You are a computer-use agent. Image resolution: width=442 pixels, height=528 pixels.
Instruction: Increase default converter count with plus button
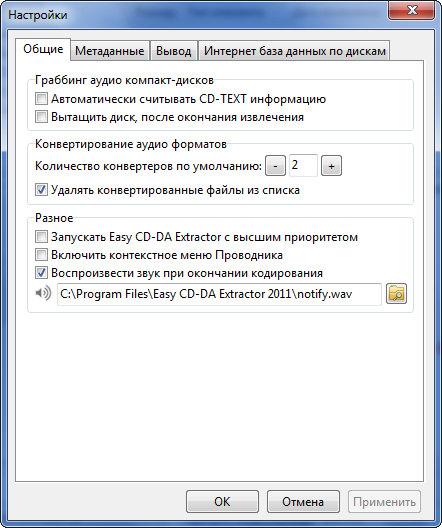(x=331, y=165)
